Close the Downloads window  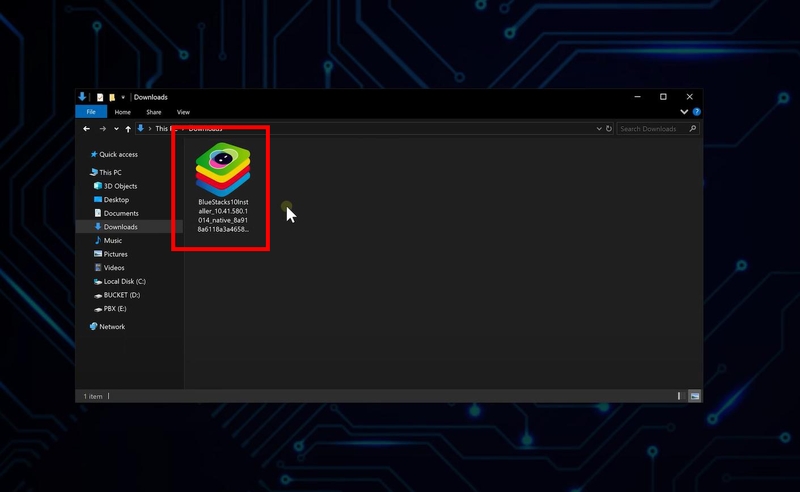coord(690,96)
